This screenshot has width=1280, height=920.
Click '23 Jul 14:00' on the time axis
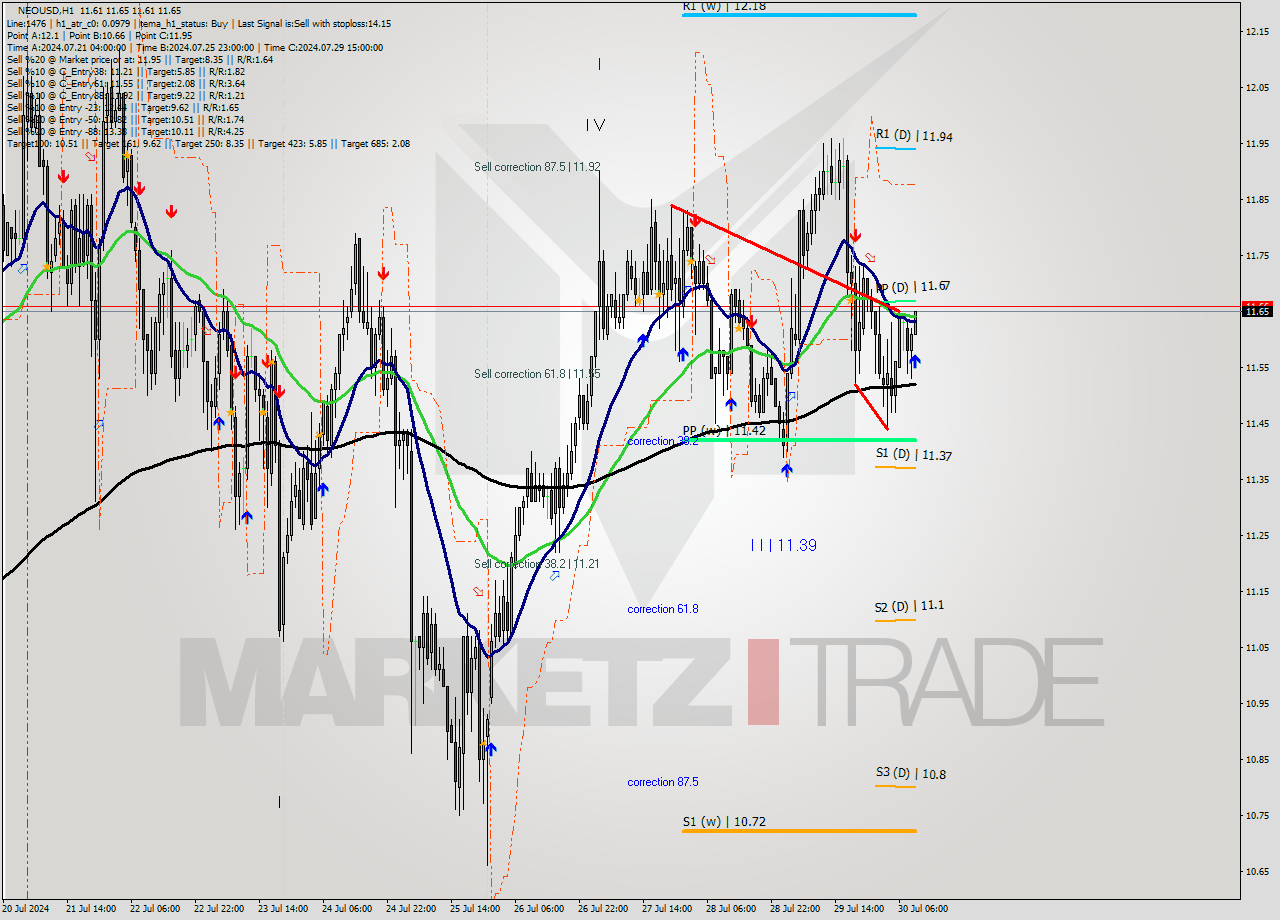[x=283, y=909]
